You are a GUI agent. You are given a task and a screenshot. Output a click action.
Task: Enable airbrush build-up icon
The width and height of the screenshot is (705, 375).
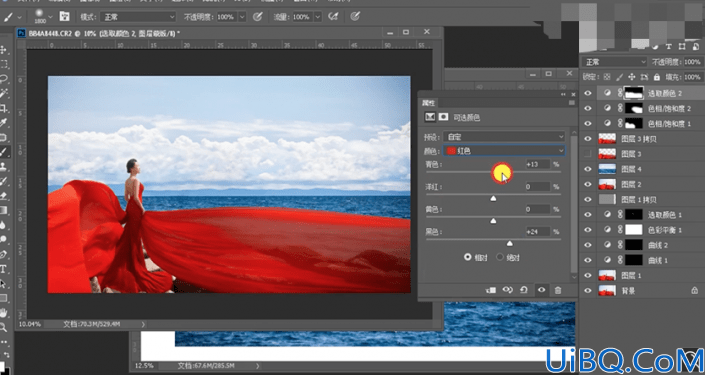pyautogui.click(x=333, y=17)
